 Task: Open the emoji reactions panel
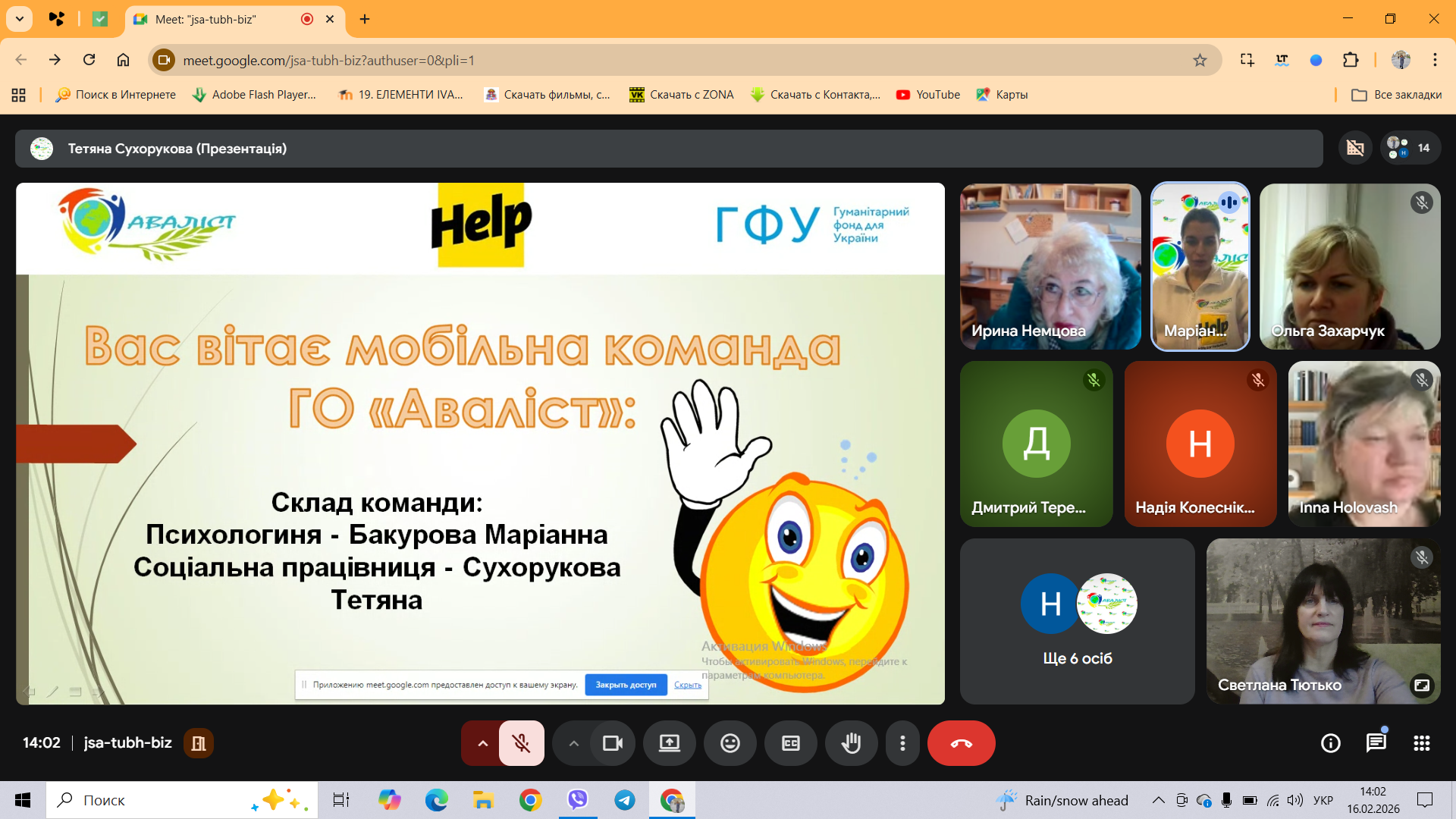point(730,743)
